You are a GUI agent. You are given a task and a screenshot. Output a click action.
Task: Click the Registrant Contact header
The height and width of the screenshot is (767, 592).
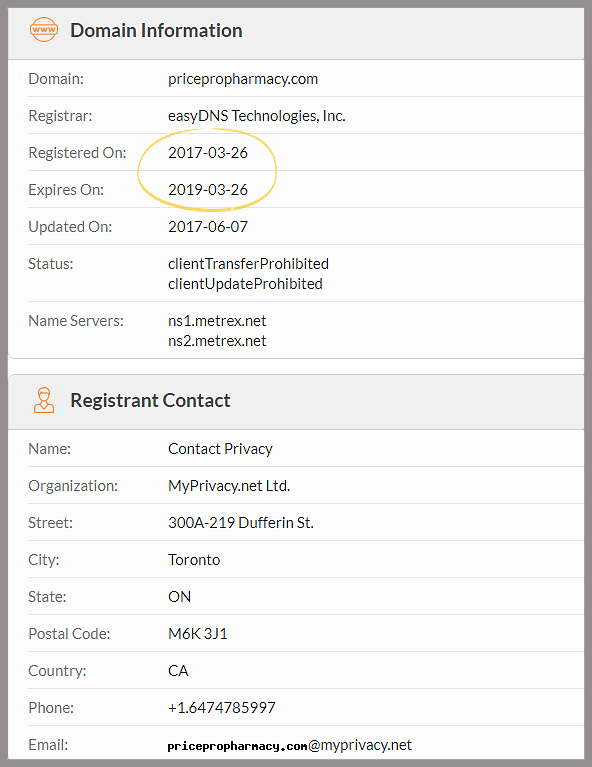point(150,400)
